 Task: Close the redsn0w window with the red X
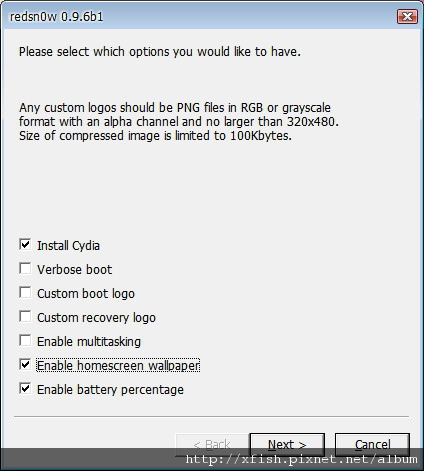coord(407,16)
